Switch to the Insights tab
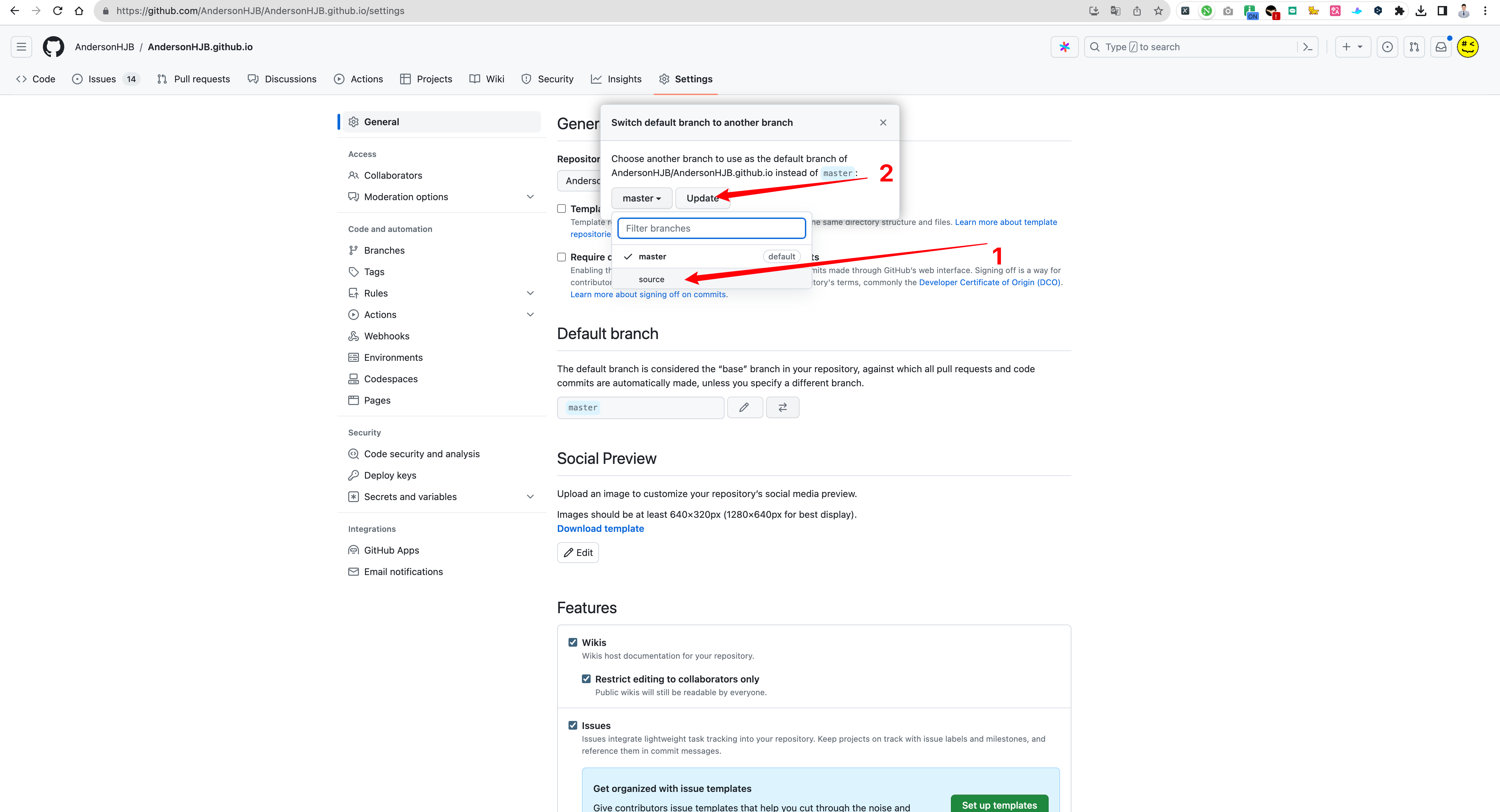 click(616, 79)
